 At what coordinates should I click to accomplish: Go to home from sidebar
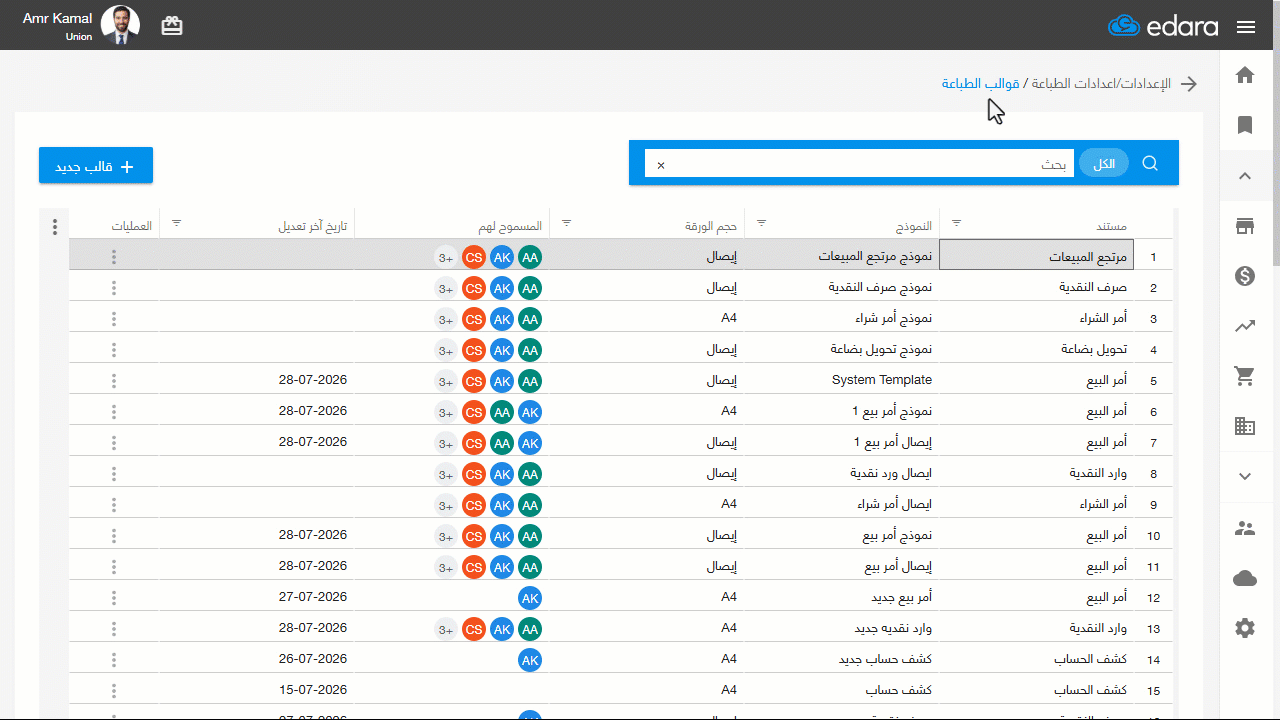(x=1245, y=75)
